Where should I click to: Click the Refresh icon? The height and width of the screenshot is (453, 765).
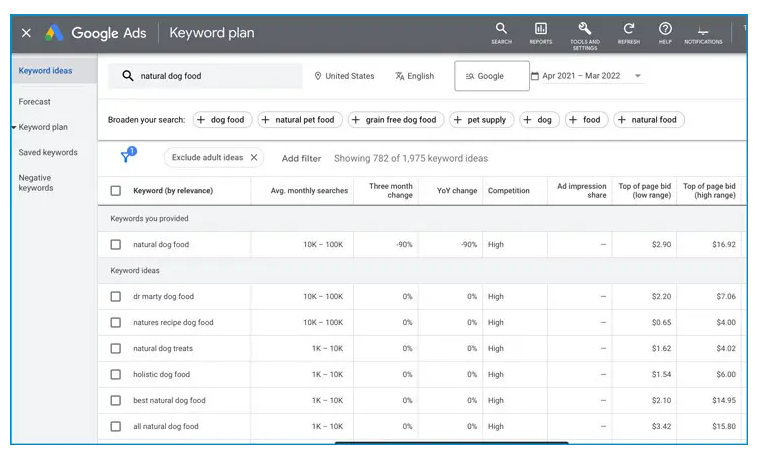[x=629, y=29]
